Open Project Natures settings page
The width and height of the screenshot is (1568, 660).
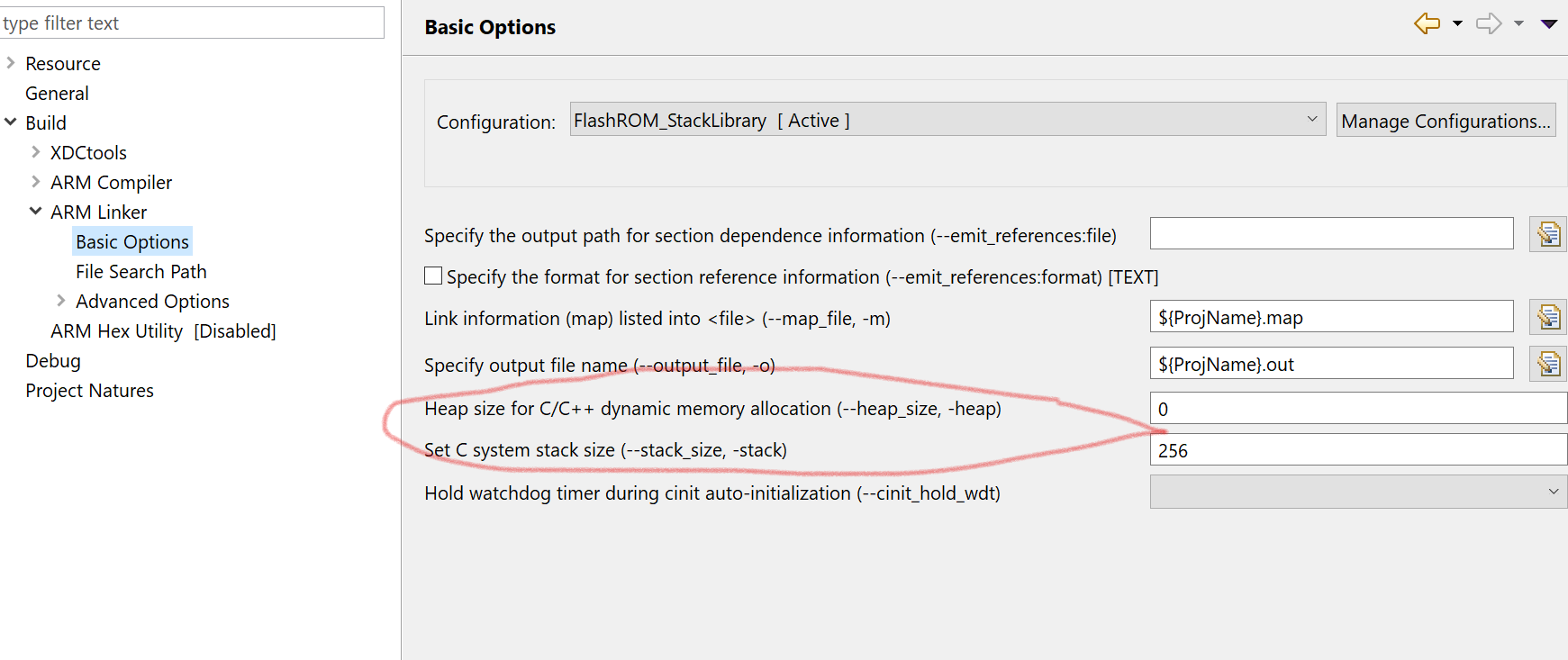coord(89,391)
